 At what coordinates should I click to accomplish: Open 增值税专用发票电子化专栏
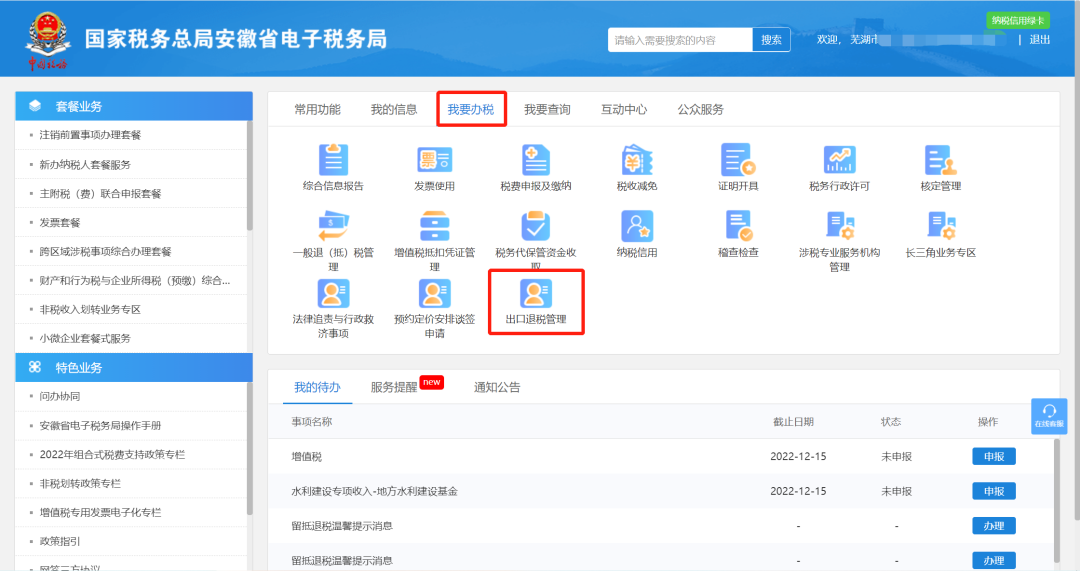click(101, 512)
